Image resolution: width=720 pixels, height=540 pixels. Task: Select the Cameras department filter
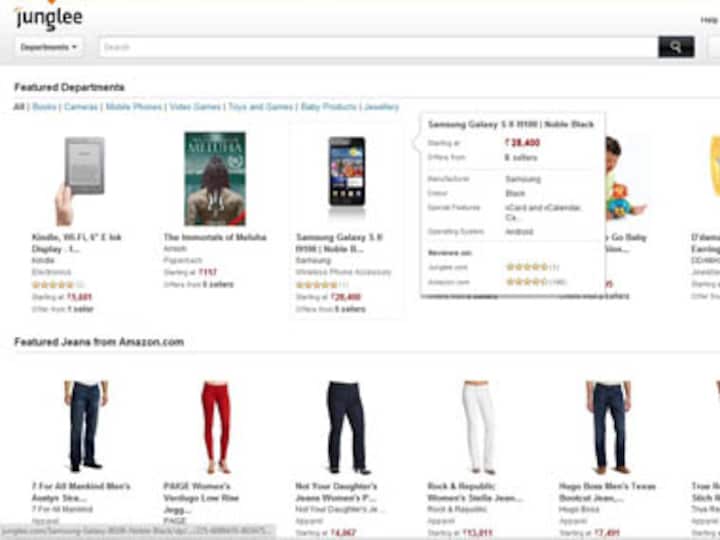point(81,107)
